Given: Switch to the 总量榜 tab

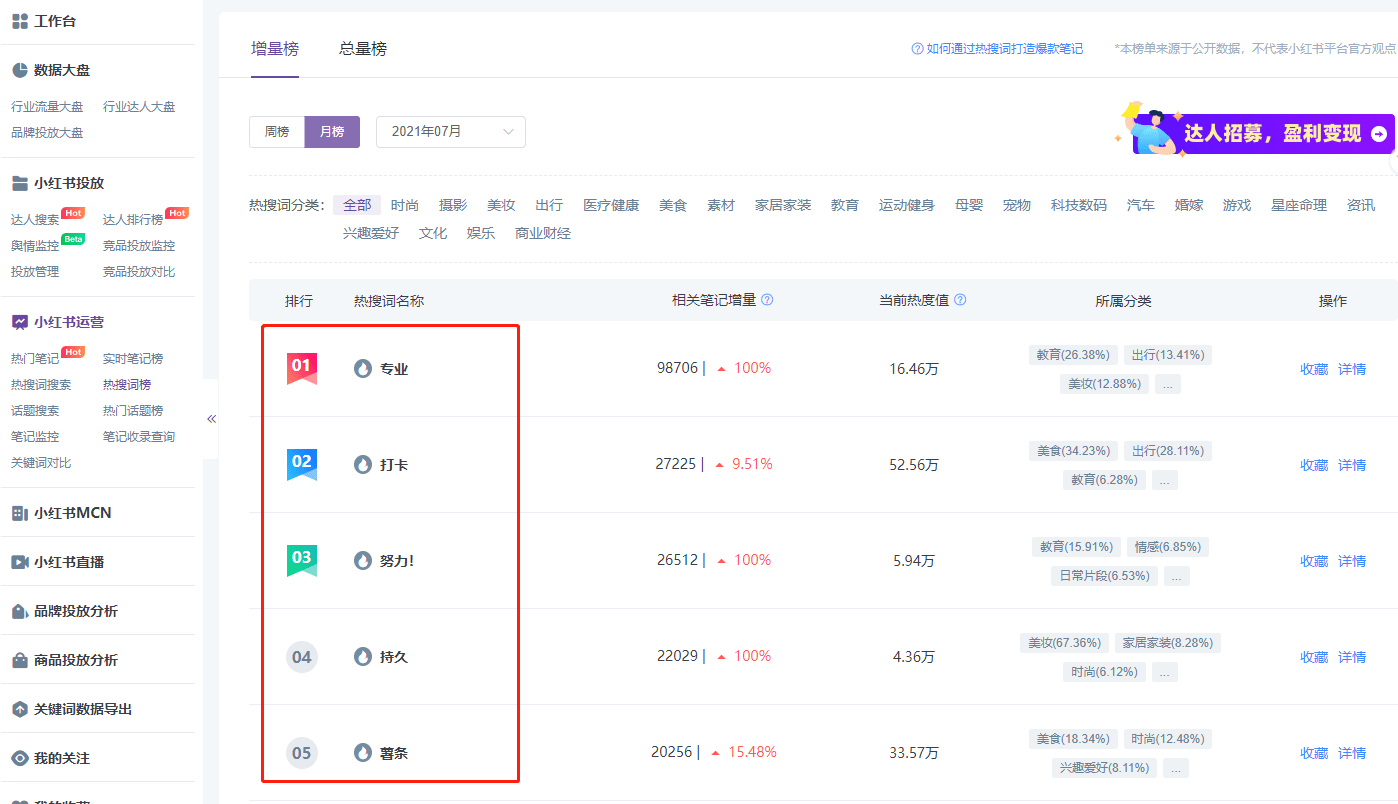Looking at the screenshot, I should point(363,49).
